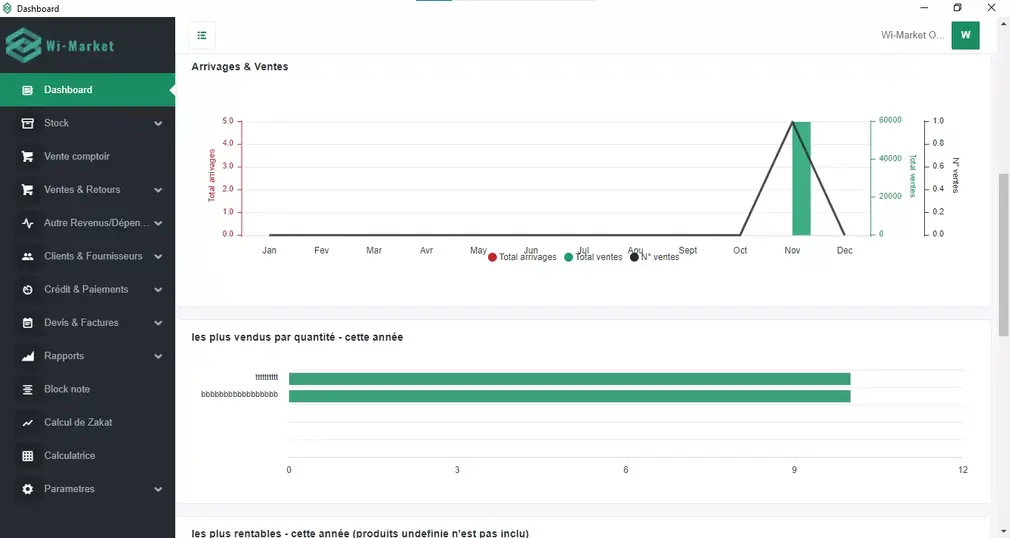Click the Wi-Market logo

pos(60,45)
